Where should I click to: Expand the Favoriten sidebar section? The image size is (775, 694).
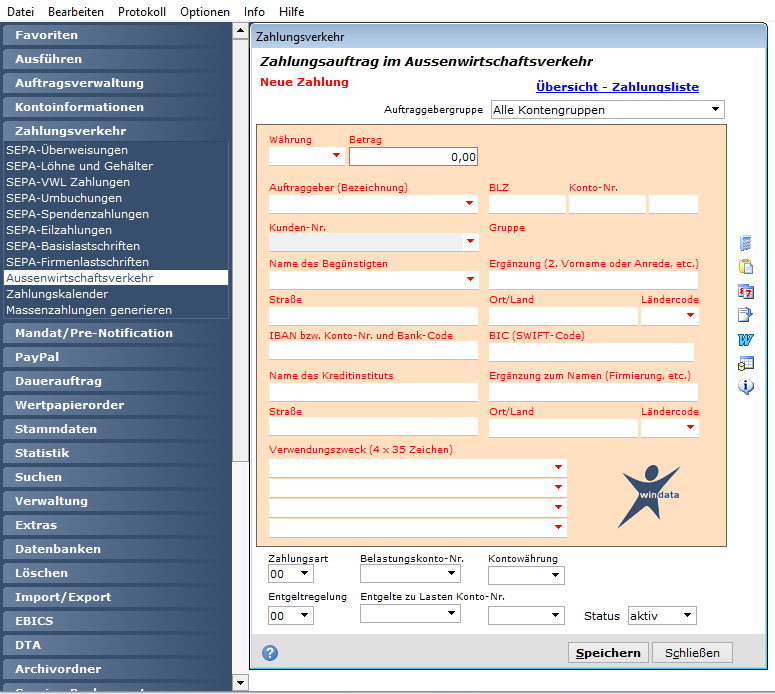coord(117,35)
